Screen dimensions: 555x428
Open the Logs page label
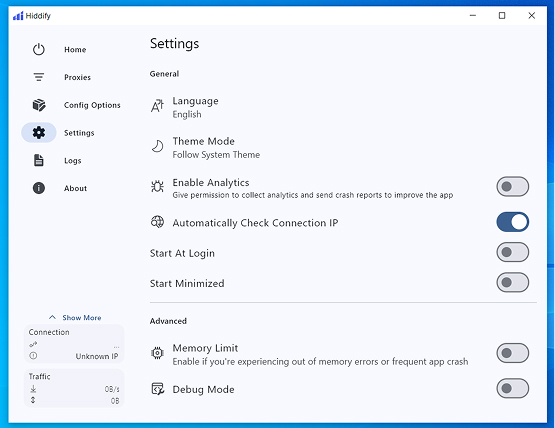[73, 160]
